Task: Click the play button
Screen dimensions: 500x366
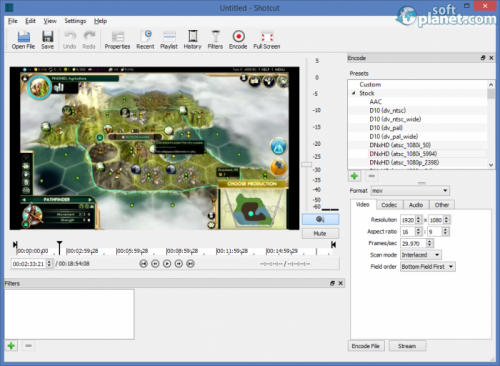Action: click(167, 264)
